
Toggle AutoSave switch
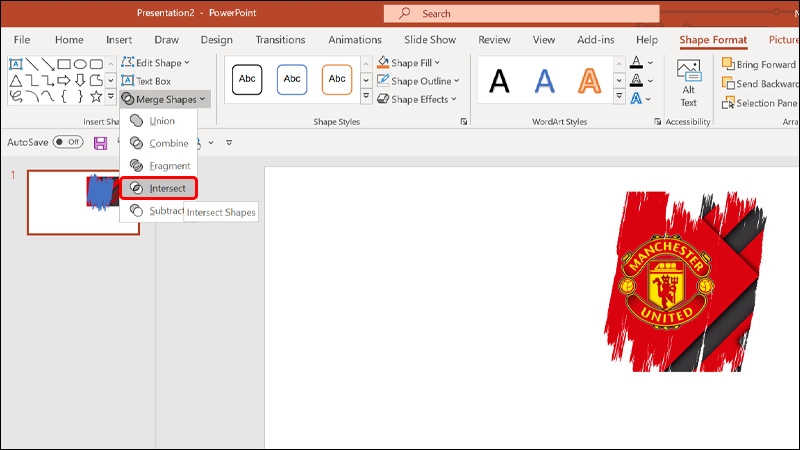68,142
